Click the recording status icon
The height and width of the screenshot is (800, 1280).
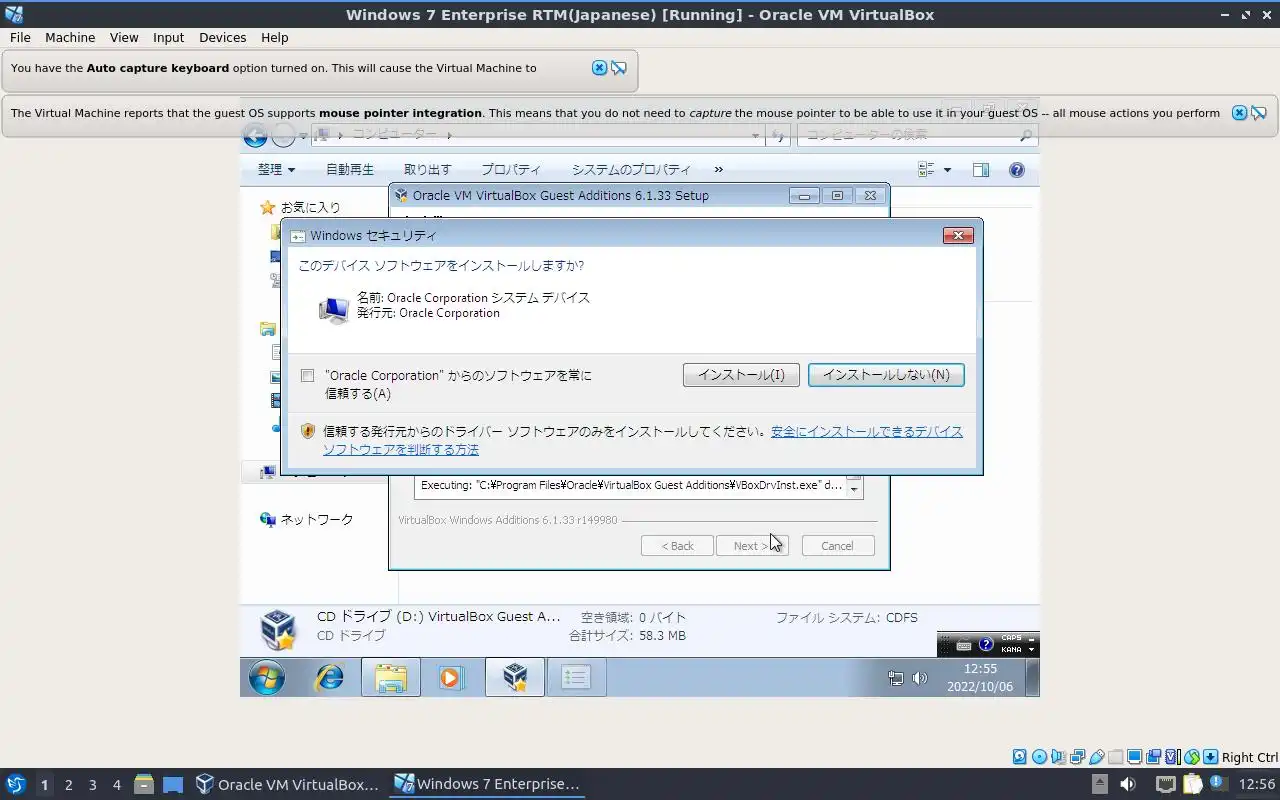tap(1154, 757)
